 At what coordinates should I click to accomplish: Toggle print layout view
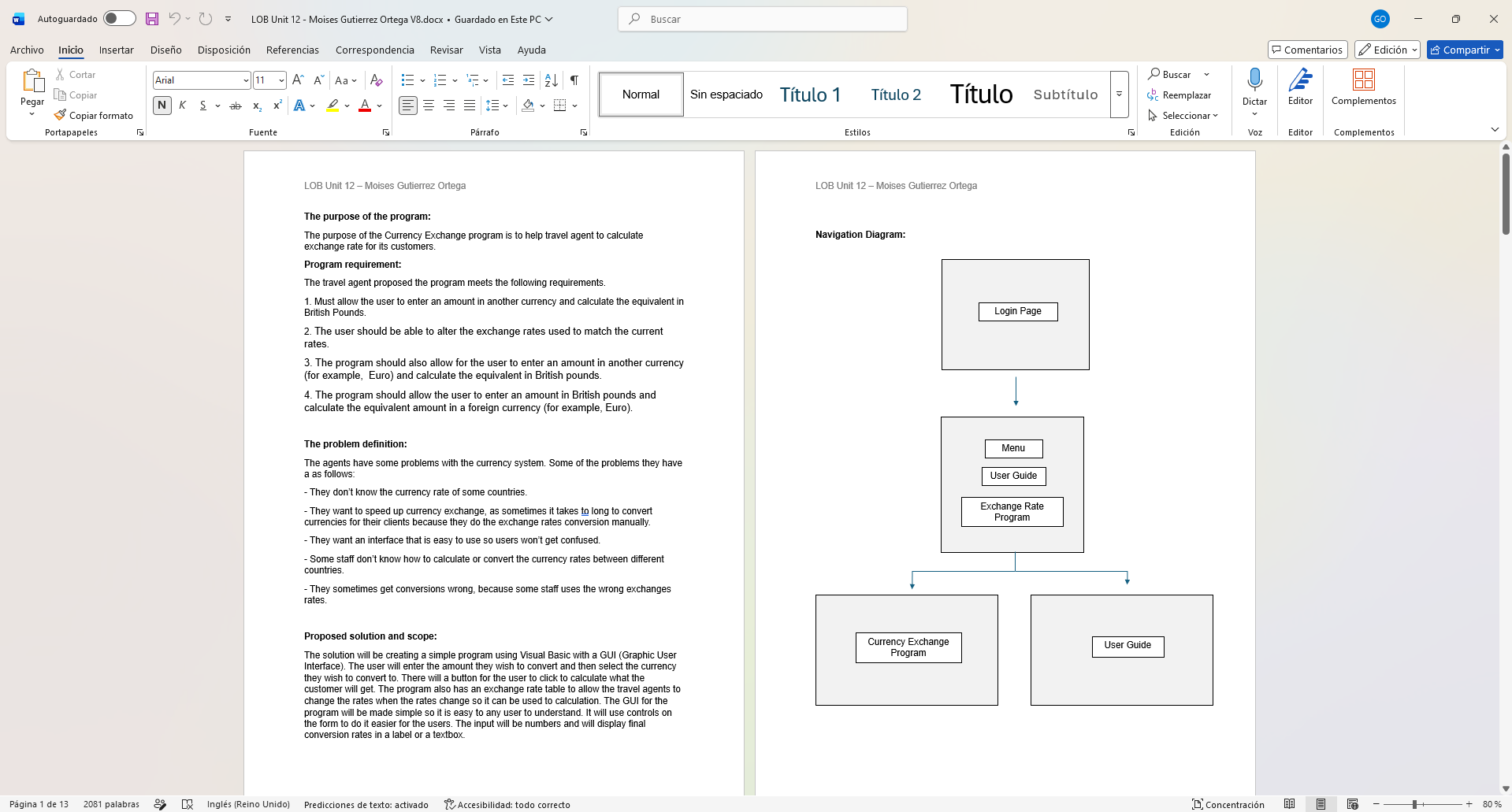(1321, 804)
